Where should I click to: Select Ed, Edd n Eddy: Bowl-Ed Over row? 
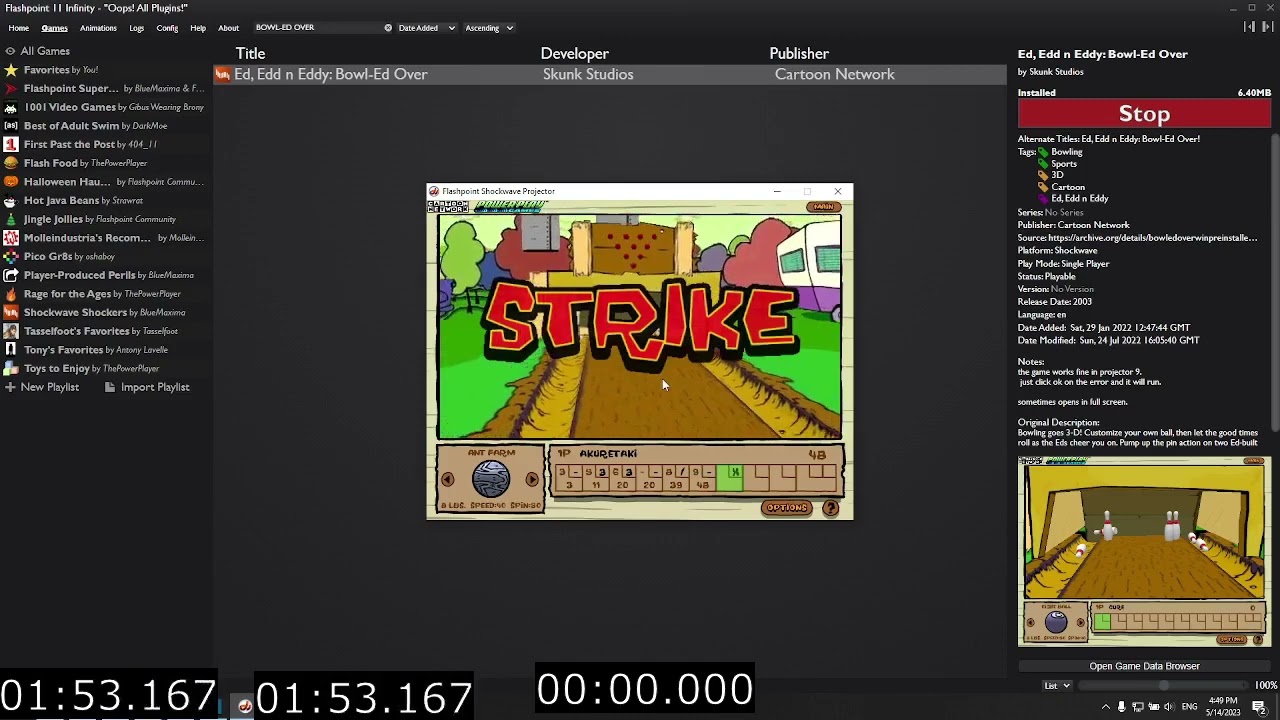pyautogui.click(x=610, y=74)
